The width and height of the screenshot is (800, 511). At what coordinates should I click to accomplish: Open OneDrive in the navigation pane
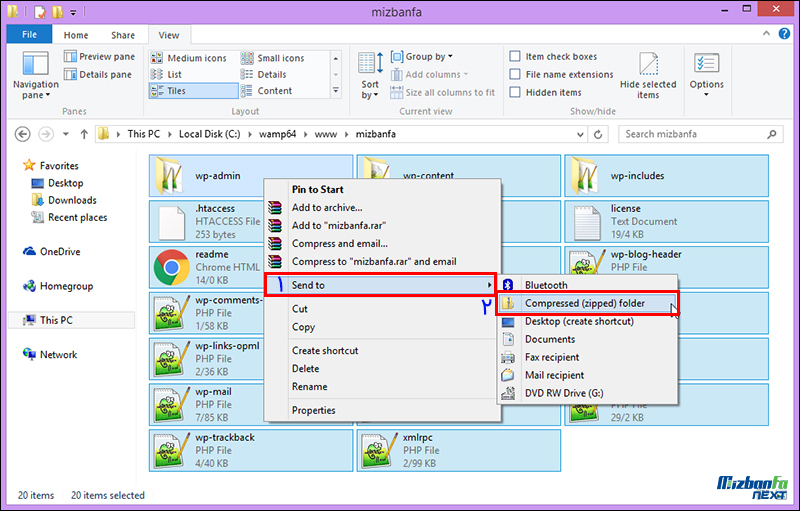click(52, 251)
